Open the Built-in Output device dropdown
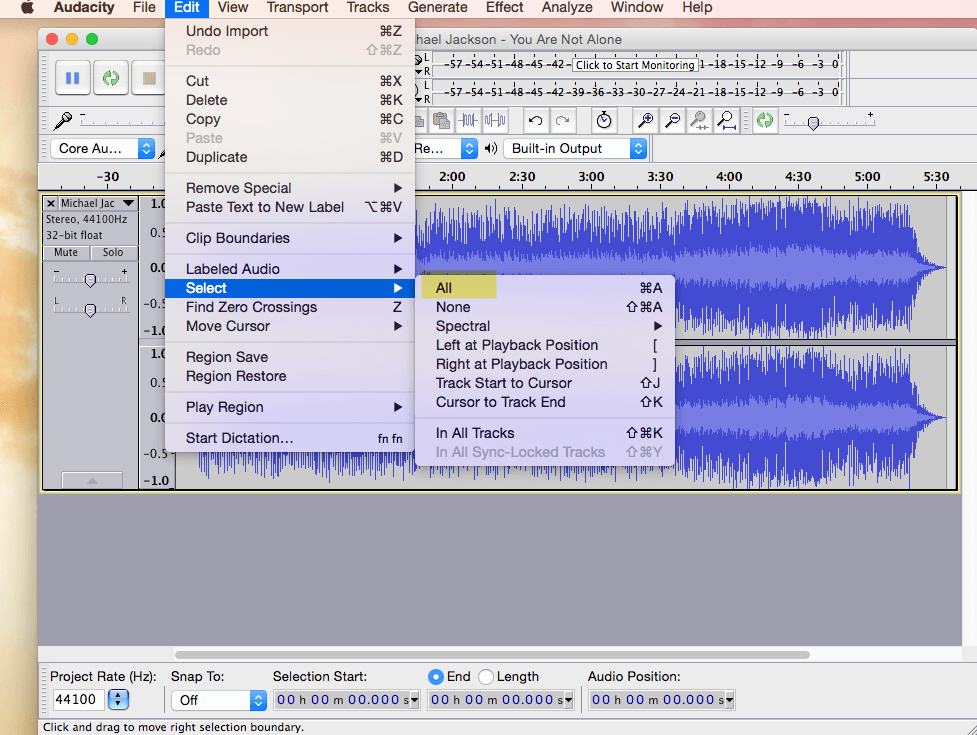 coord(575,148)
